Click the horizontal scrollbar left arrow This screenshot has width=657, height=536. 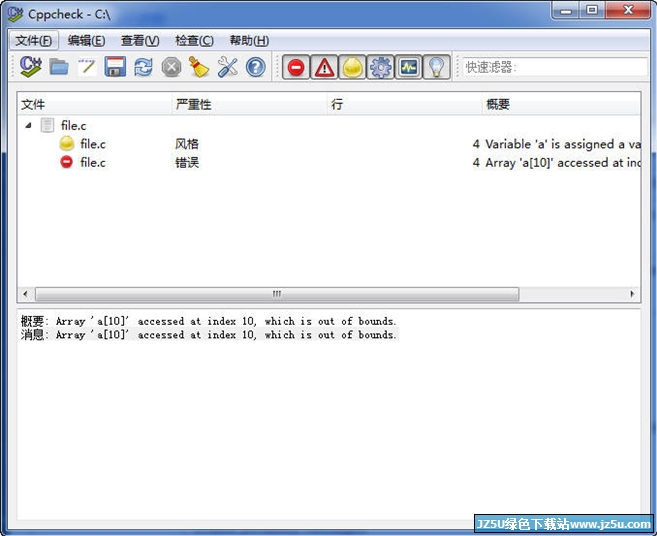(26, 294)
